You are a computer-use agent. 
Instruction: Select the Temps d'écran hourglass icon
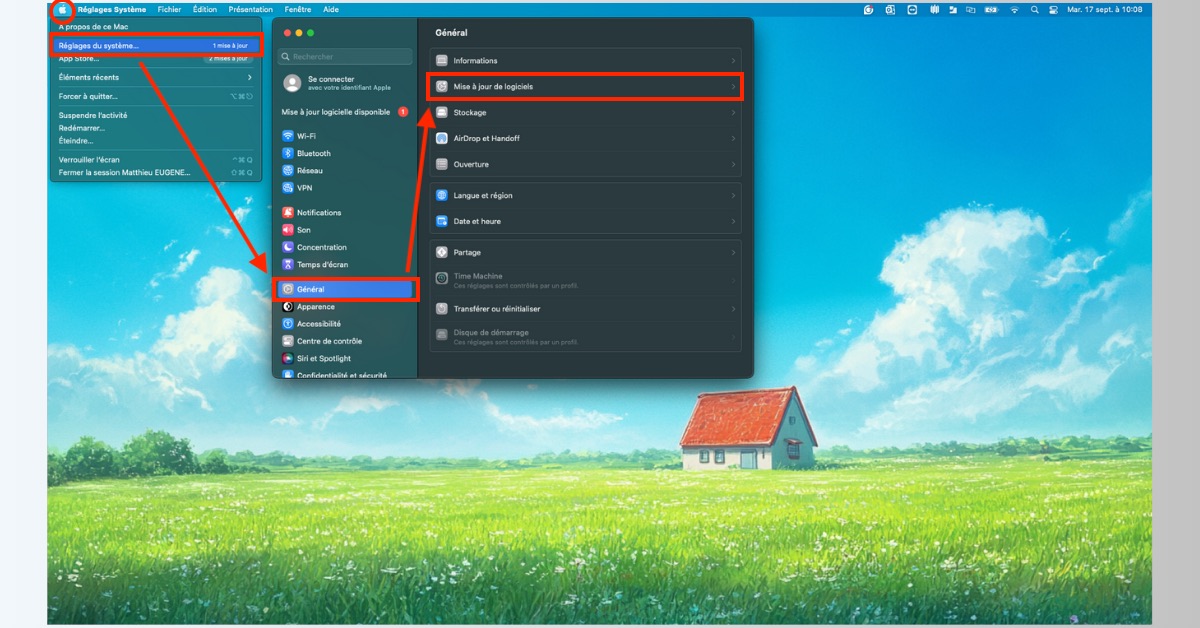pos(288,264)
